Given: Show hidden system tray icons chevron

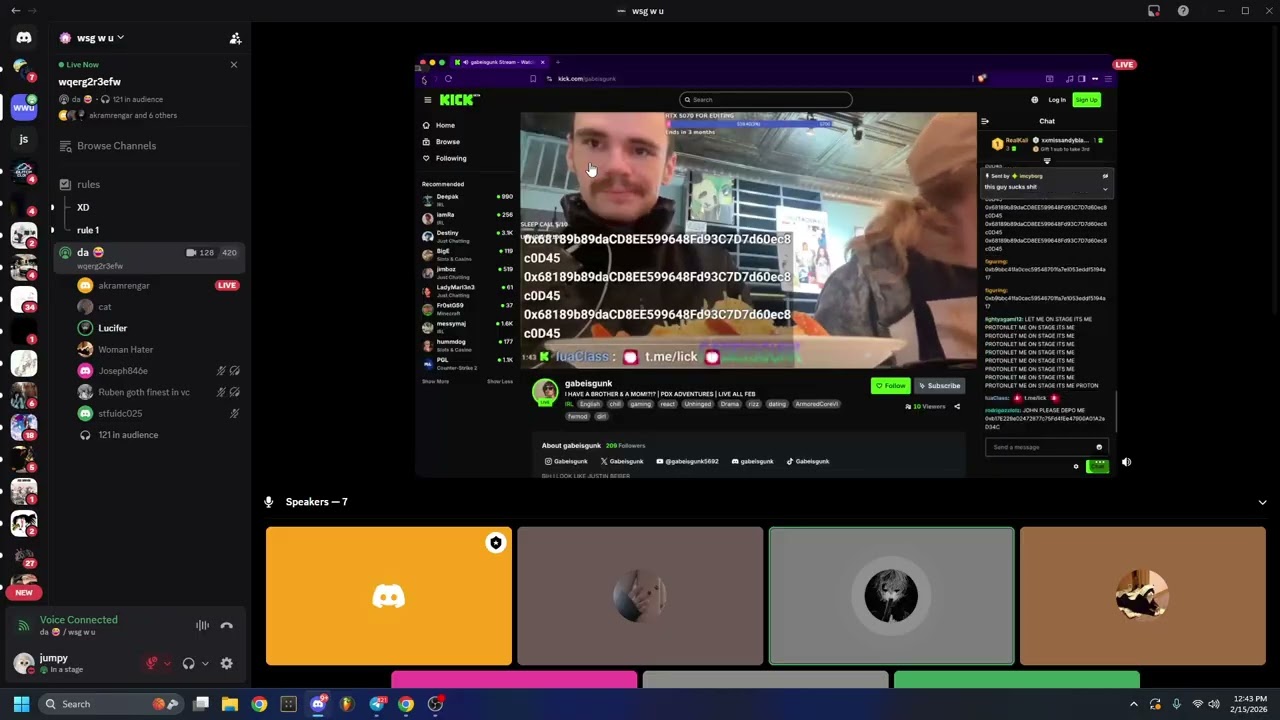Looking at the screenshot, I should click(x=1133, y=704).
